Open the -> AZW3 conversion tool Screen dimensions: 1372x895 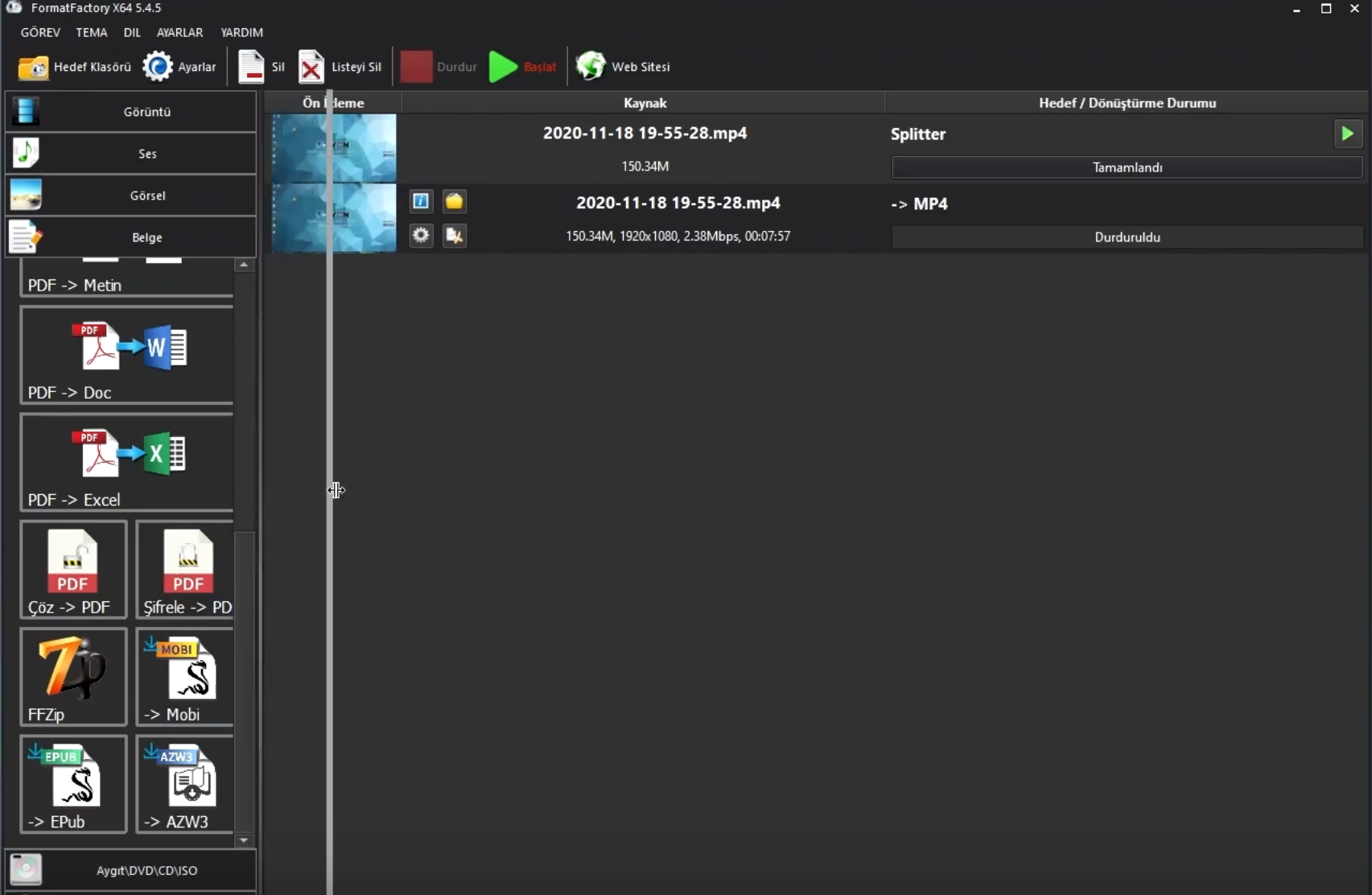186,784
